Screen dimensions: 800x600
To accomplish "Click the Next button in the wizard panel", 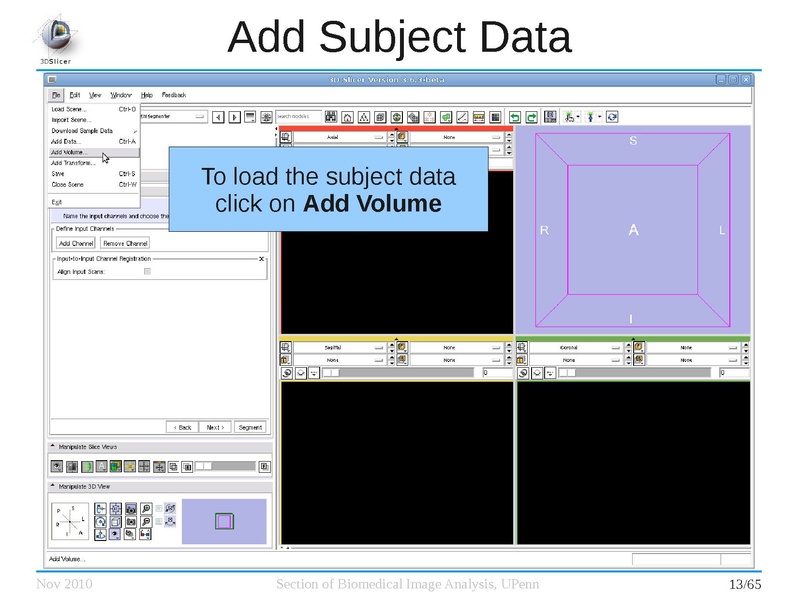I will point(213,427).
